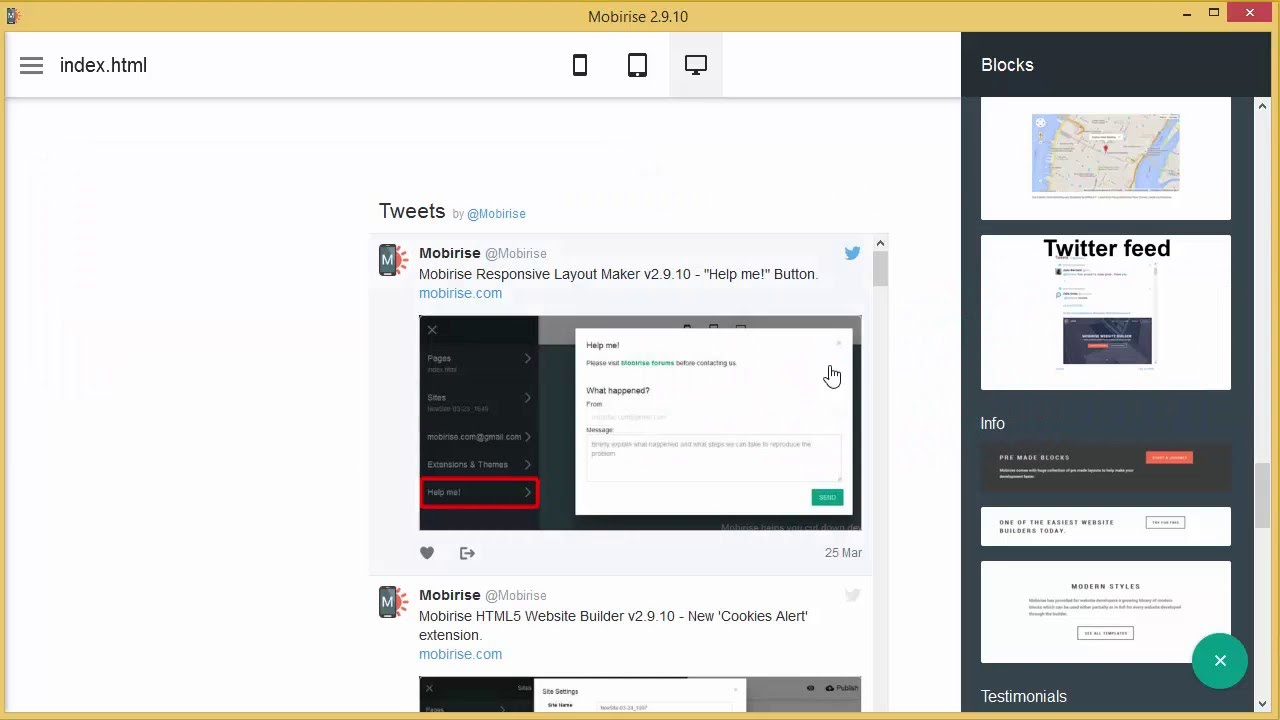
Task: Open mobirise.com link in first tweet
Action: click(460, 293)
